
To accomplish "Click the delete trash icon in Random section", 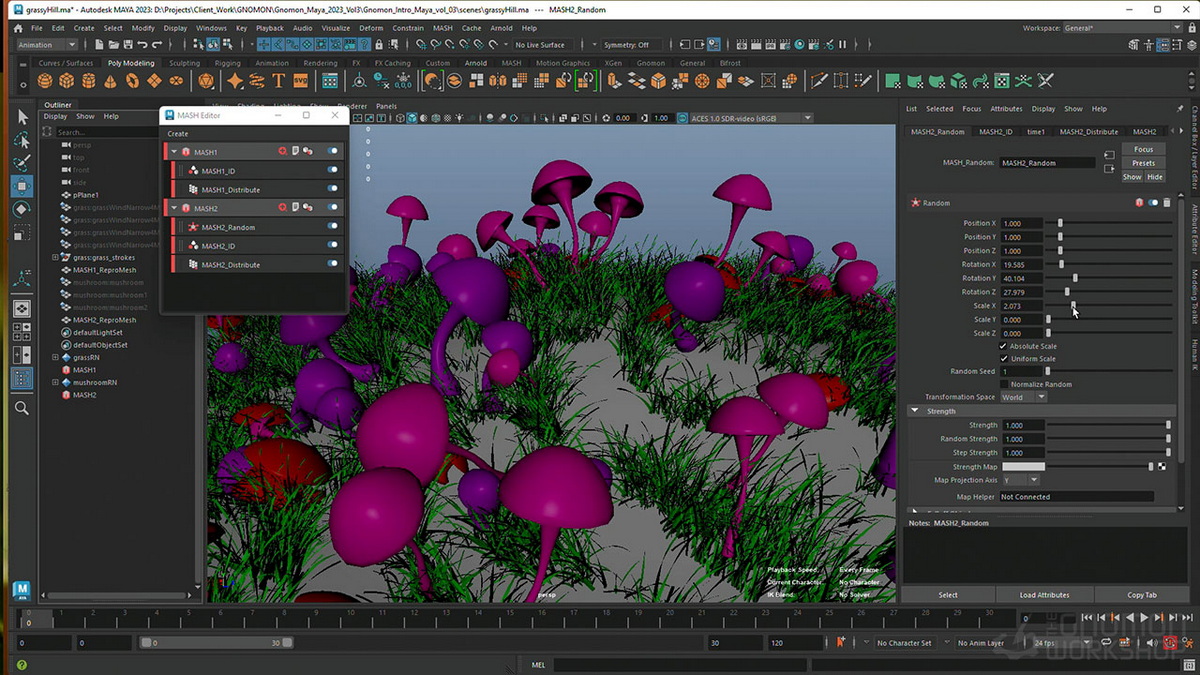I will click(x=1166, y=203).
